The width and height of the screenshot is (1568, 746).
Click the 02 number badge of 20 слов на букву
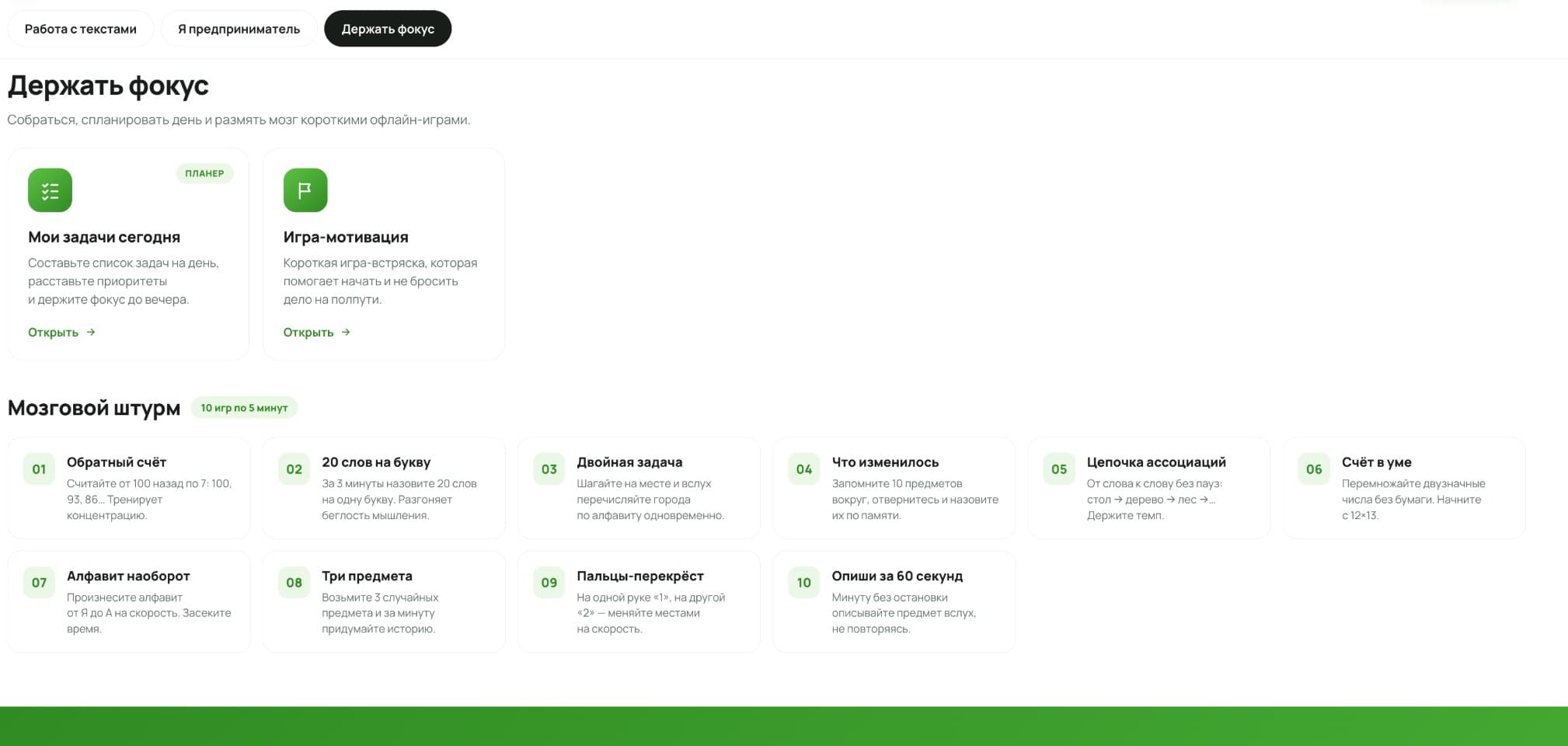tap(294, 469)
